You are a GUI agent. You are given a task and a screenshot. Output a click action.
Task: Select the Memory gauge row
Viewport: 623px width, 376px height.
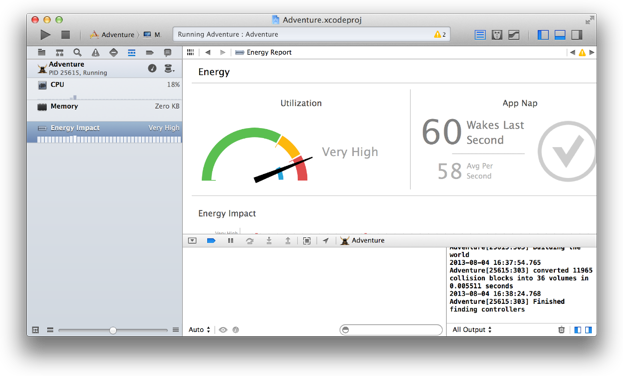tap(105, 110)
